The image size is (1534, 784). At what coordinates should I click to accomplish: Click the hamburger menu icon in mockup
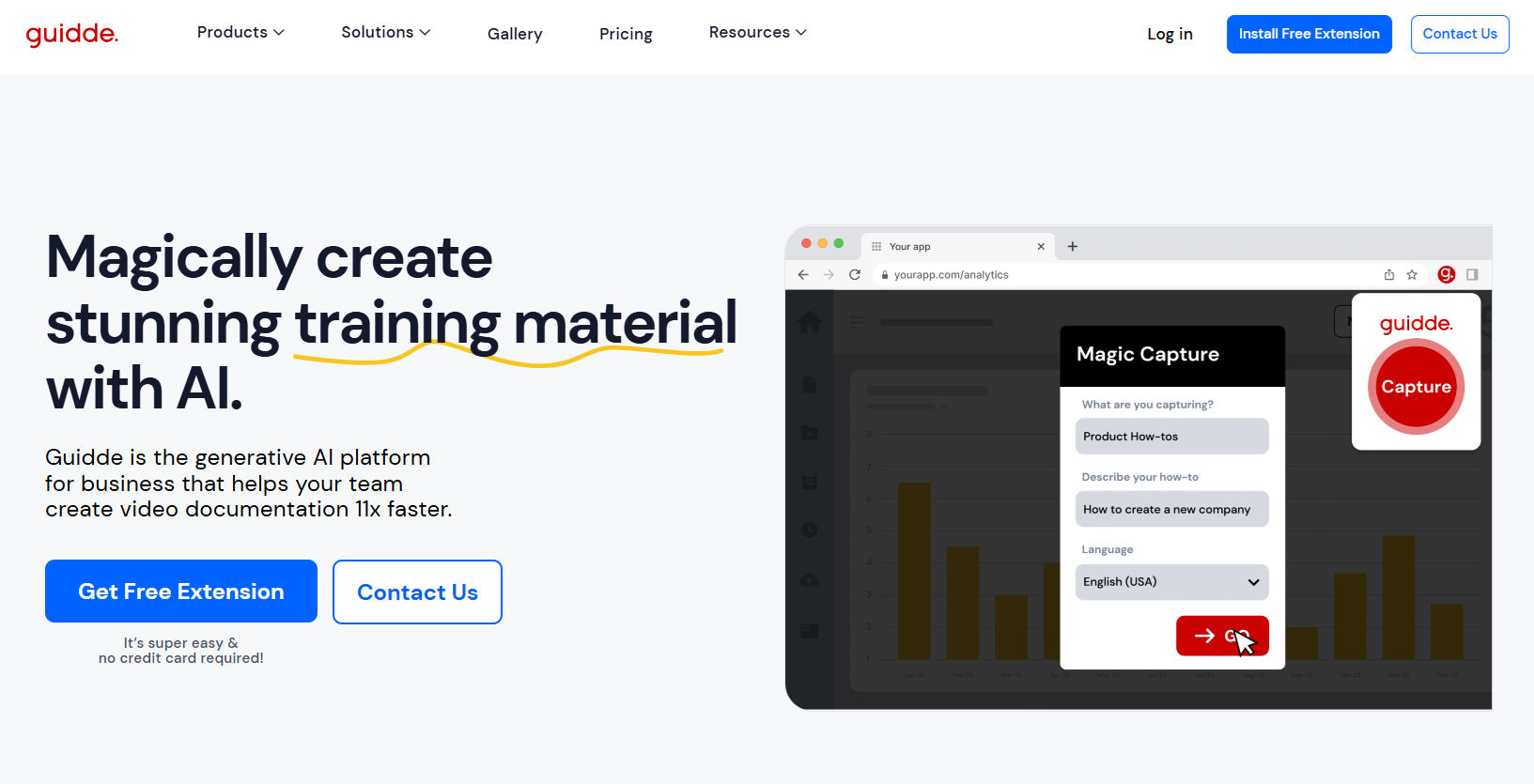tap(857, 322)
